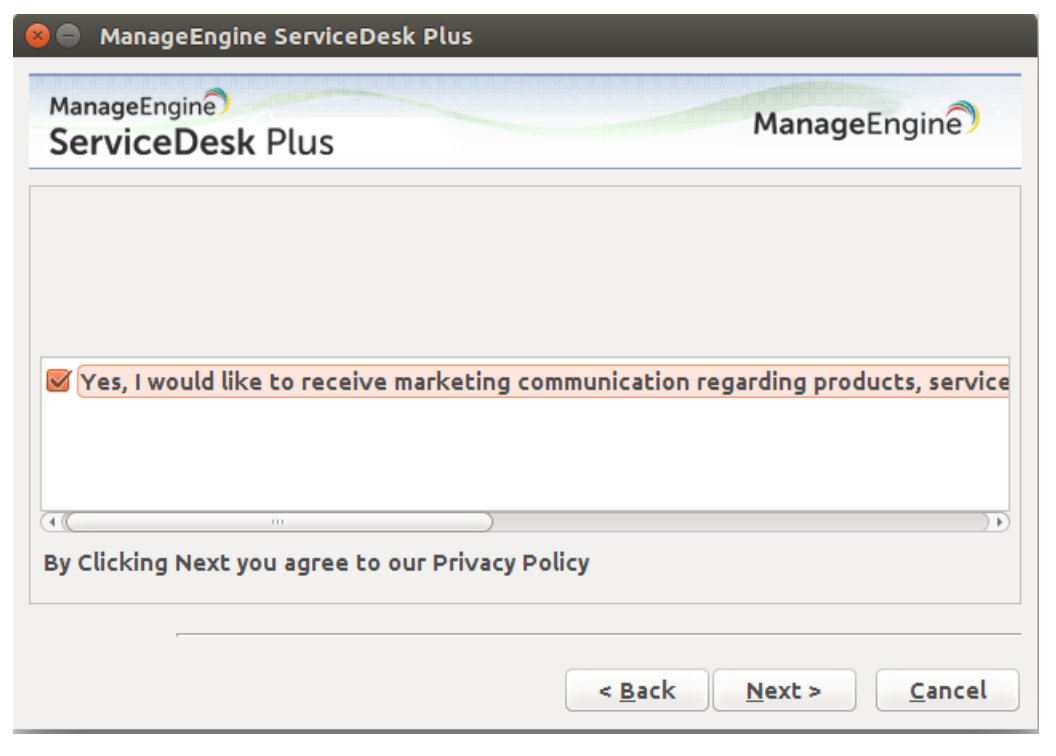Click the horizontal separator line above the buttons

click(x=598, y=634)
